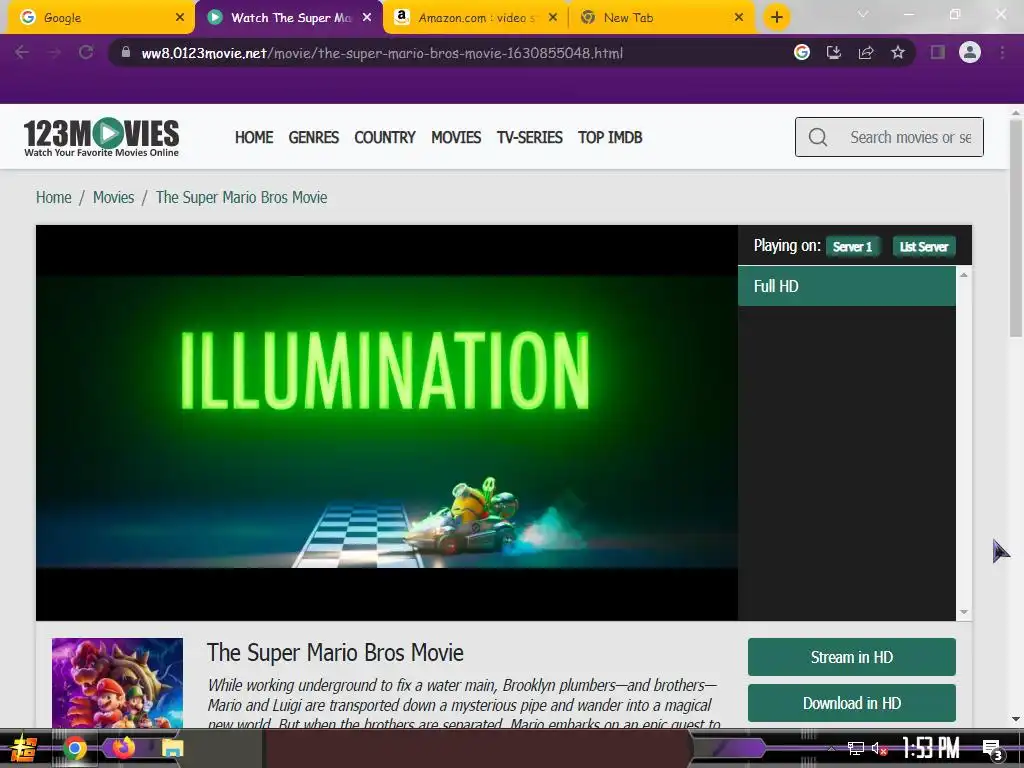Click the Super Mario Bros movie poster thumbnail
This screenshot has width=1024, height=768.
click(x=118, y=683)
